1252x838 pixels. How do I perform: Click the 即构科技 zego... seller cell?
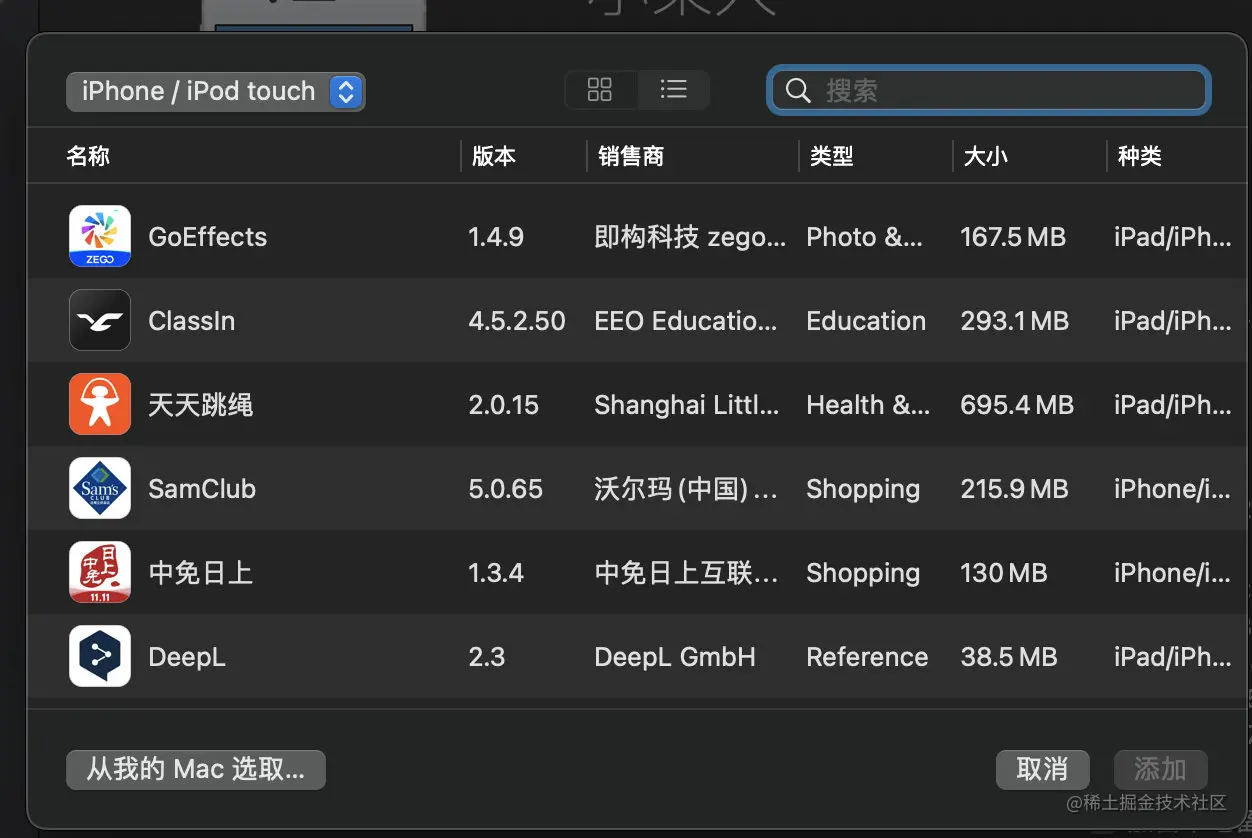(690, 237)
